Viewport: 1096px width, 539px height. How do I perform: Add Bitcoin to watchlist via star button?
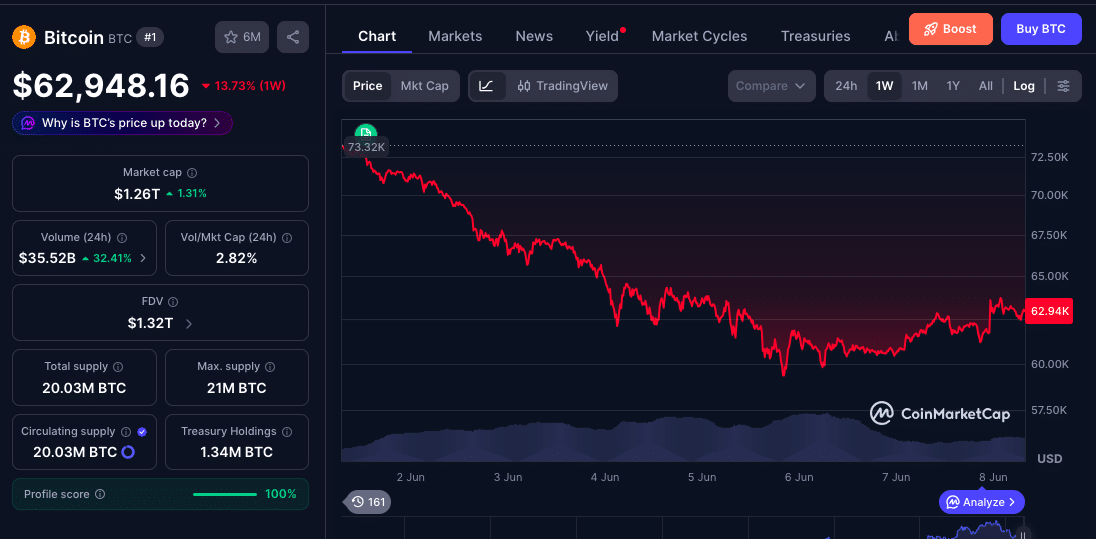pyautogui.click(x=242, y=37)
